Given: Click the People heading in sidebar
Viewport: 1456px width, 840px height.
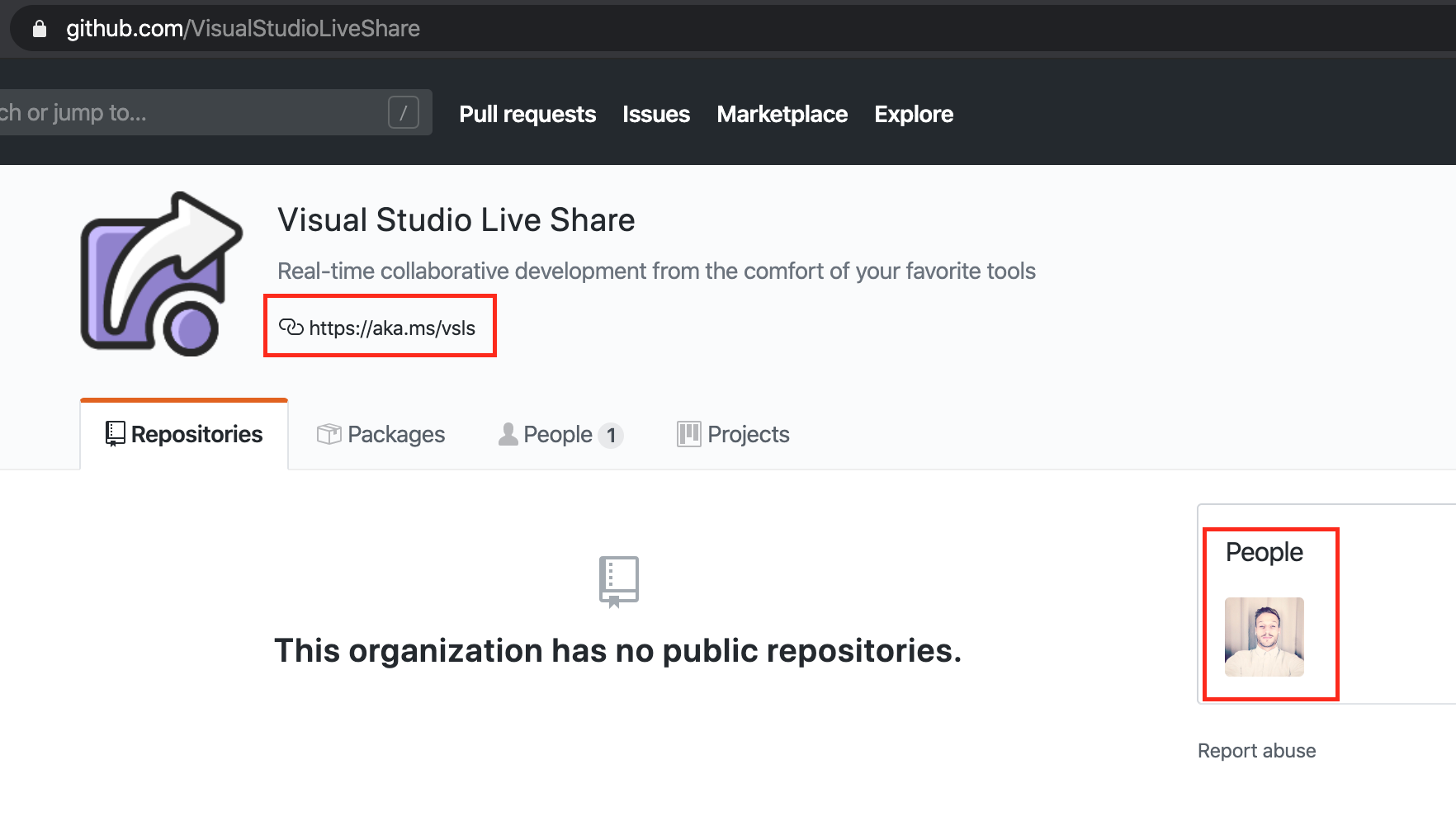Looking at the screenshot, I should pos(1264,552).
